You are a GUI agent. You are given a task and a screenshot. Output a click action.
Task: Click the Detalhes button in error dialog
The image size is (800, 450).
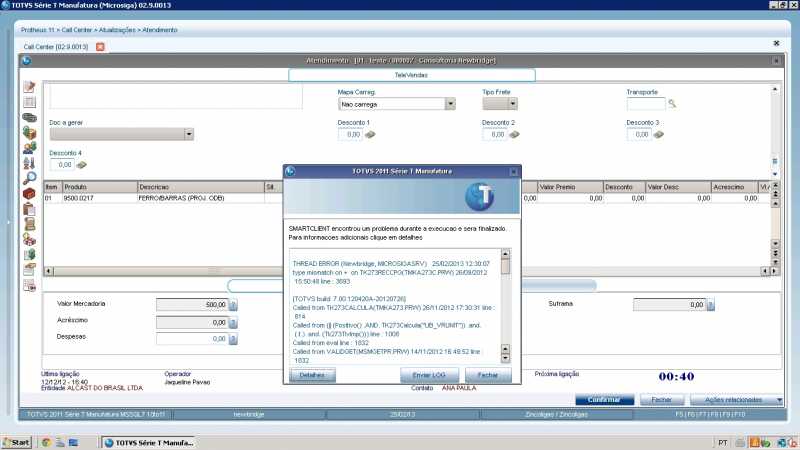pyautogui.click(x=312, y=375)
